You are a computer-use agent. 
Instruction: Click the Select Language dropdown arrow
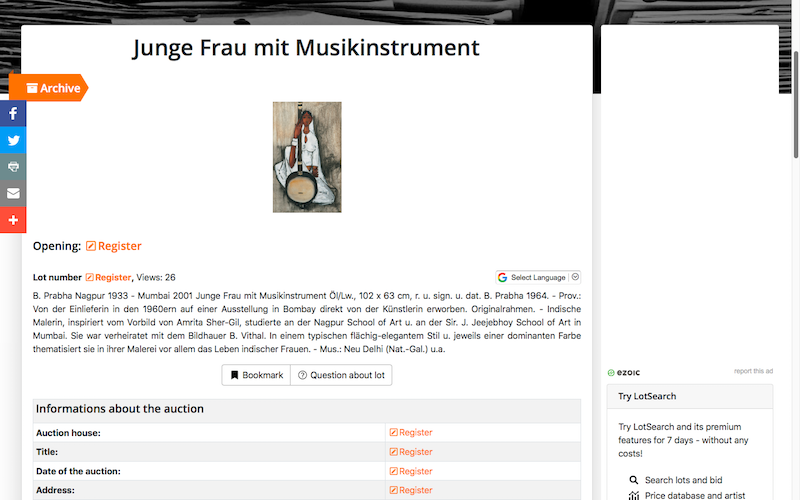point(575,277)
